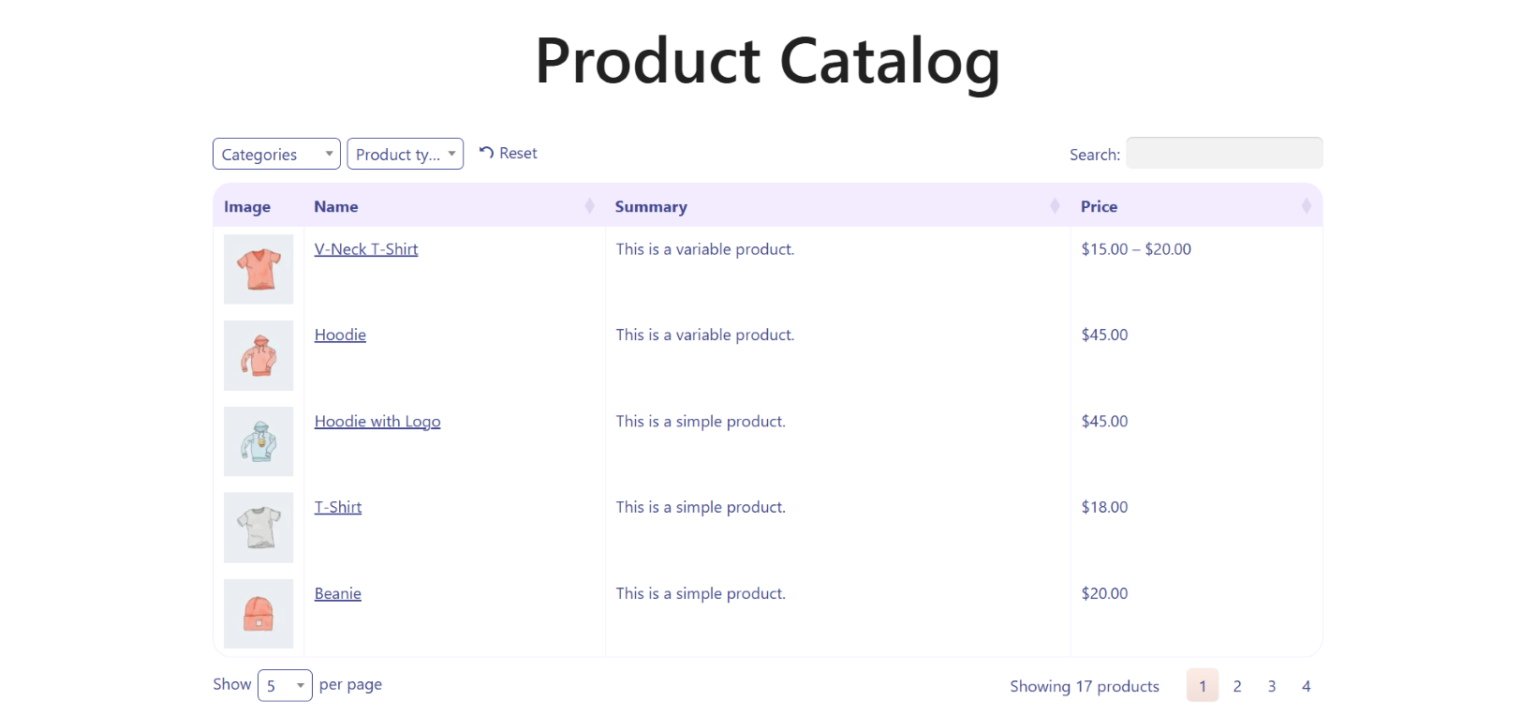
Task: Navigate to page 3 of products
Action: coord(1272,686)
